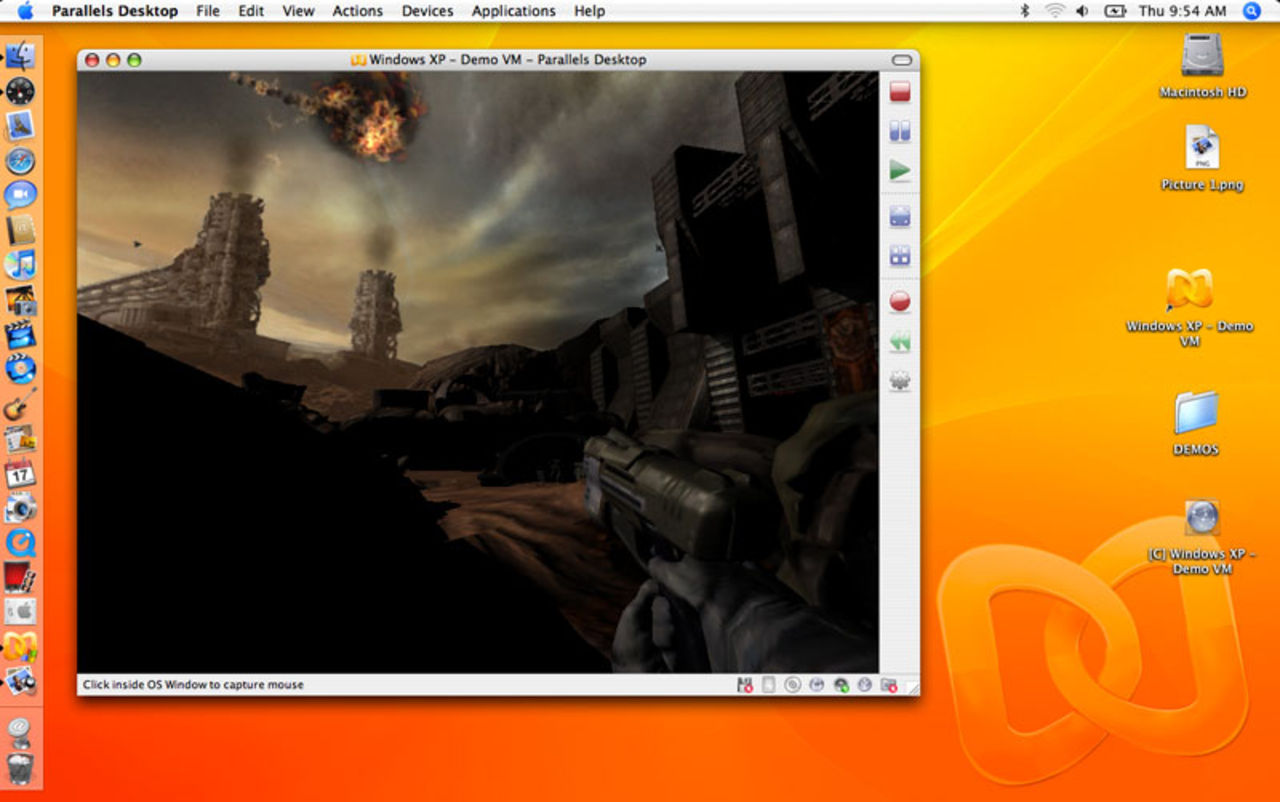
Task: Toggle OS window view mode
Action: 899,255
